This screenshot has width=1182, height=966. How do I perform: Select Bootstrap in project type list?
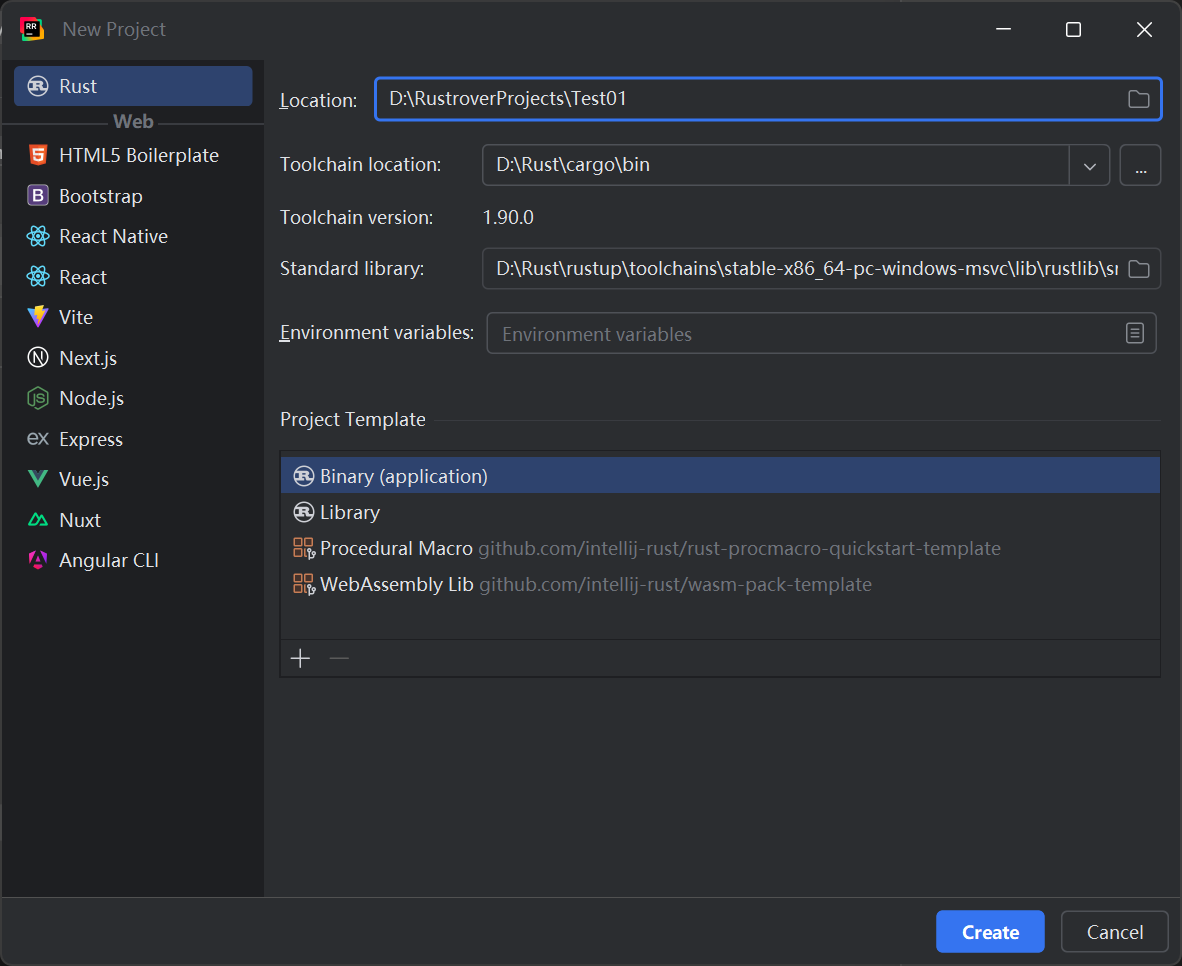[x=100, y=196]
